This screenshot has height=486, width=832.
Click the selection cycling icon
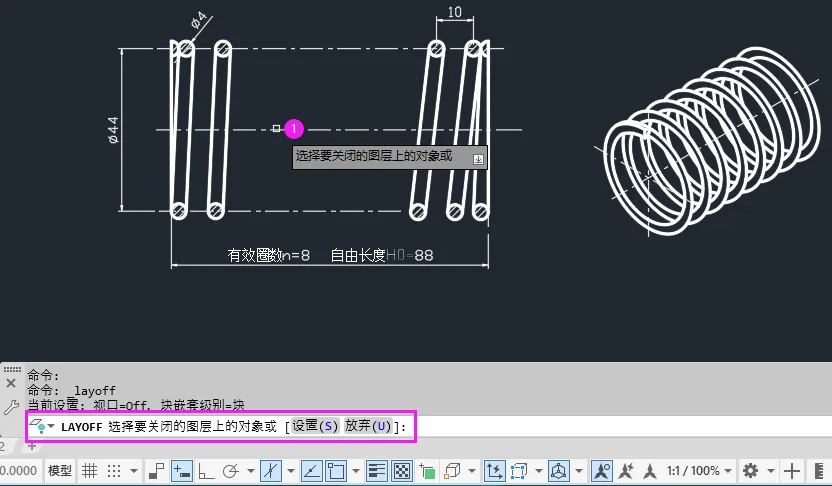click(x=427, y=471)
